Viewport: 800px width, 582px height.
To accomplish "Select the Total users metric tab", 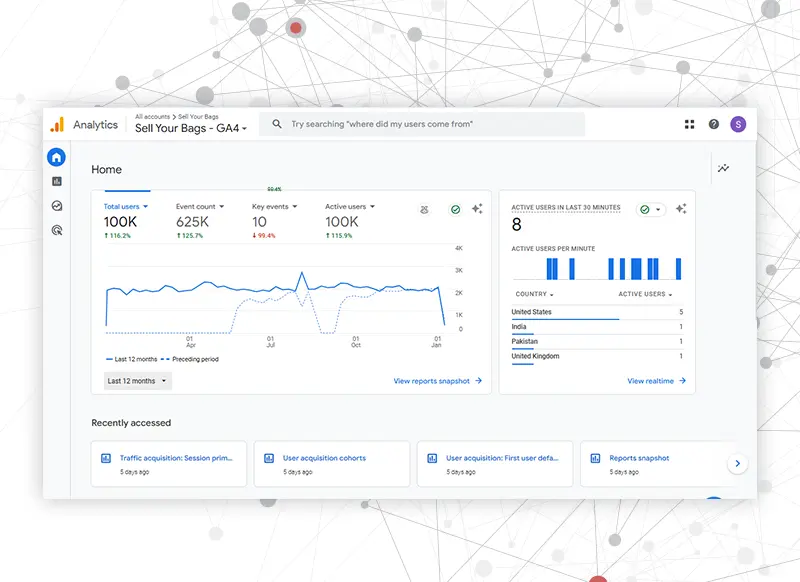I will [x=125, y=207].
